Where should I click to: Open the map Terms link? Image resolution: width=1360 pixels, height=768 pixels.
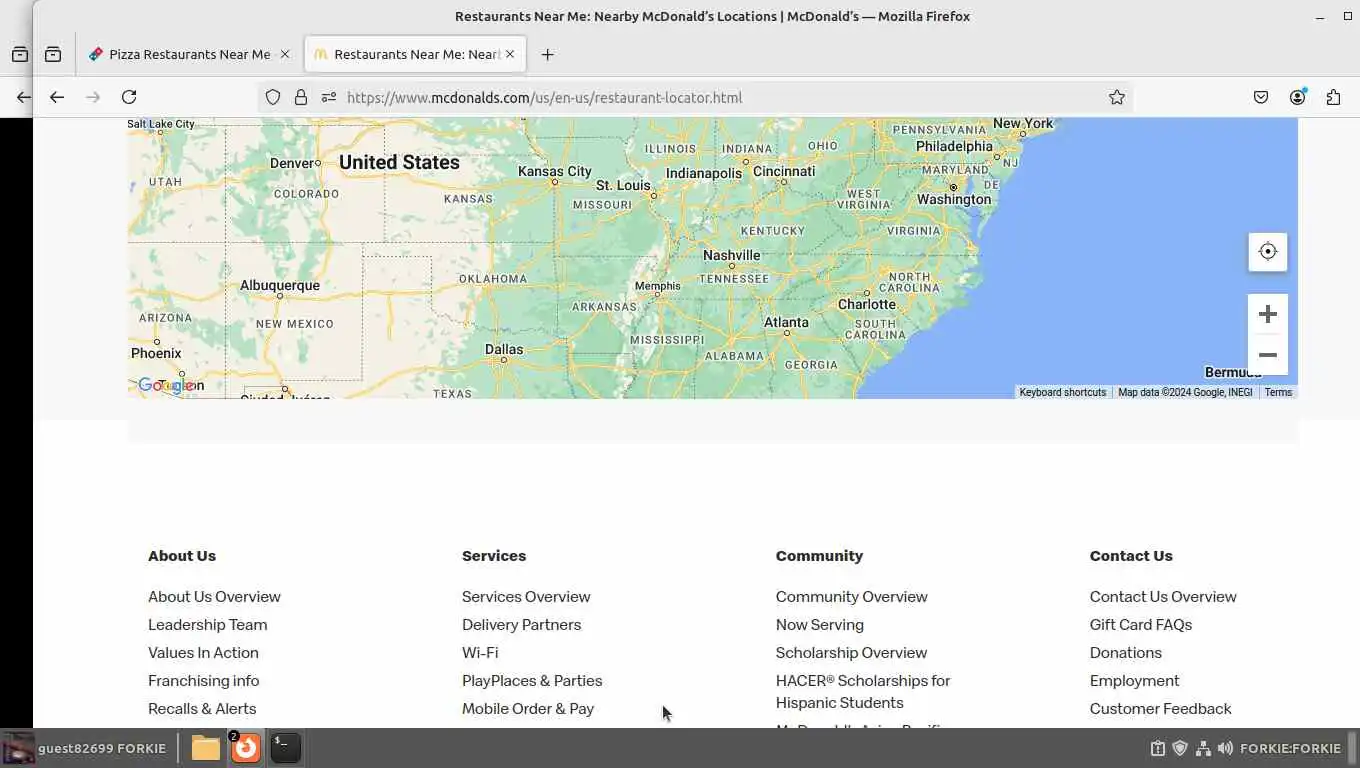[1278, 392]
